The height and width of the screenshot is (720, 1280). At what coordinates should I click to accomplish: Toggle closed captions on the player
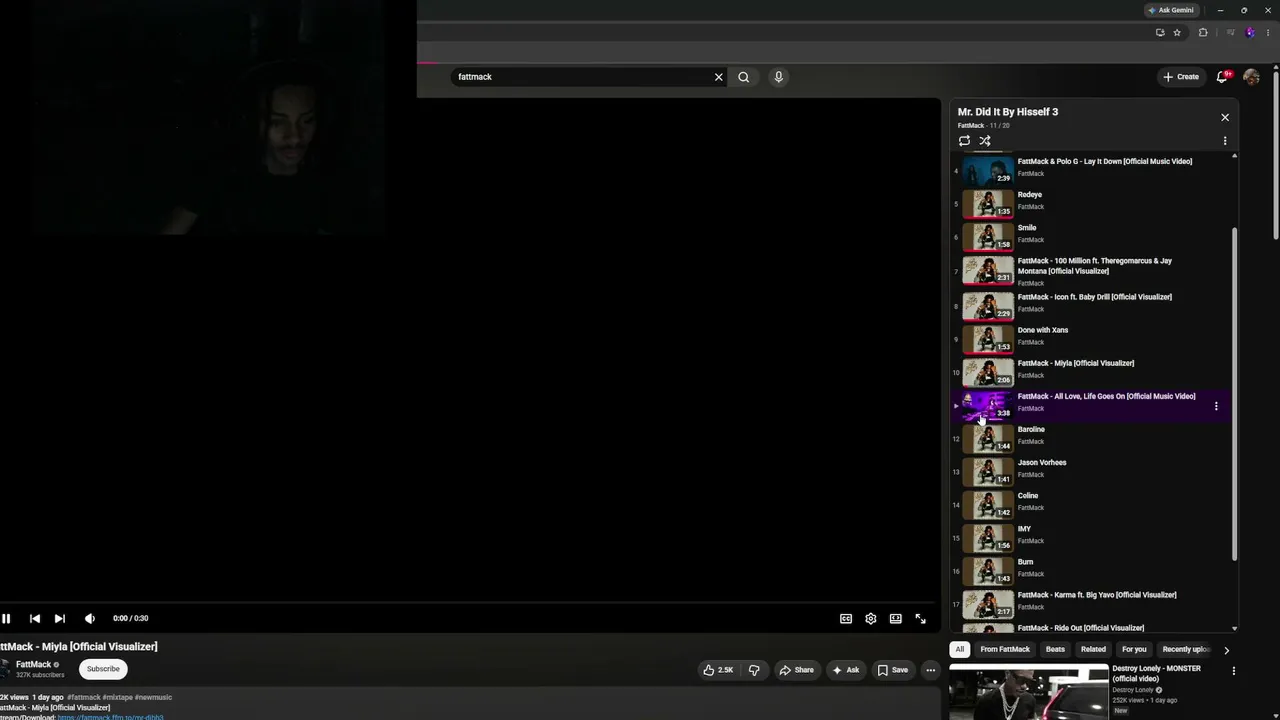(846, 619)
